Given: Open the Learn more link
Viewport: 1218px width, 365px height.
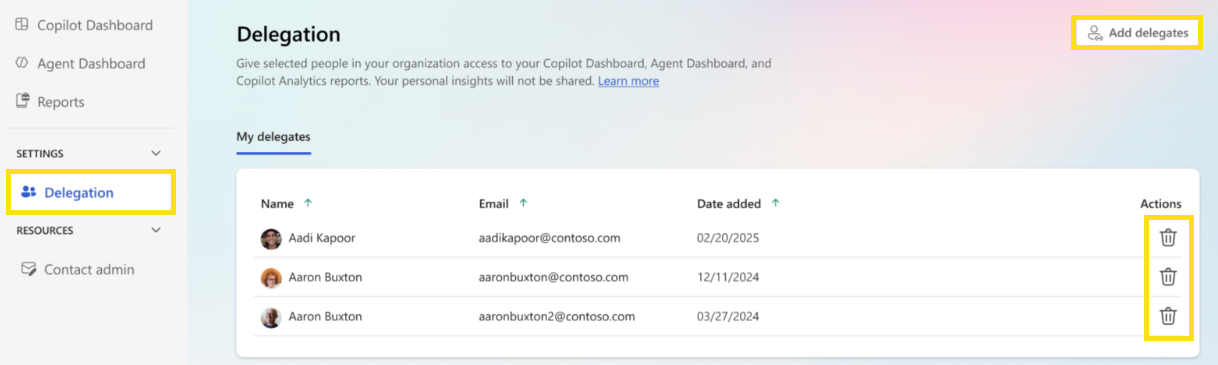Looking at the screenshot, I should coord(628,81).
